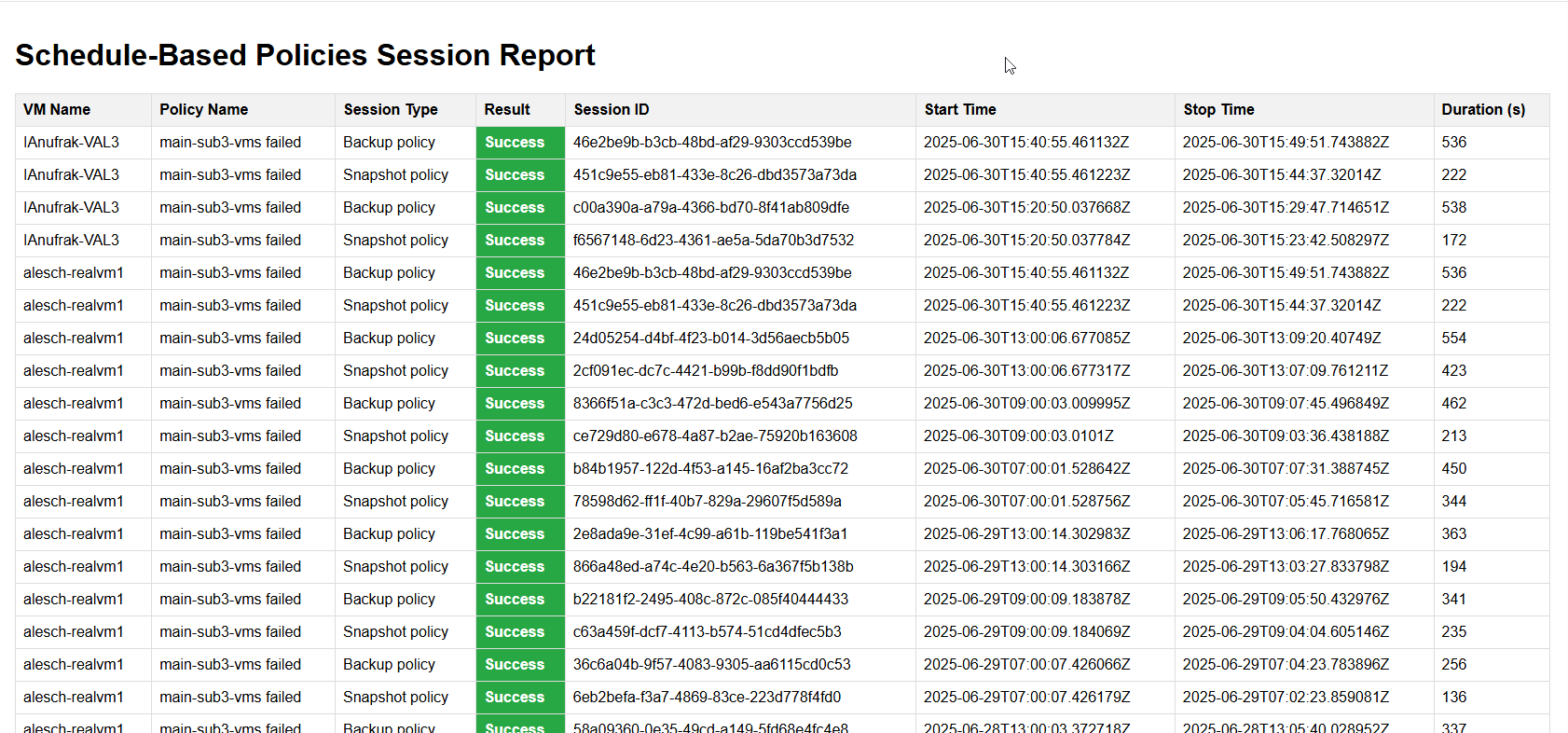Select session ID b22181f2-2495-408c-872c-085f40444433
The image size is (1568, 733).
point(710,599)
